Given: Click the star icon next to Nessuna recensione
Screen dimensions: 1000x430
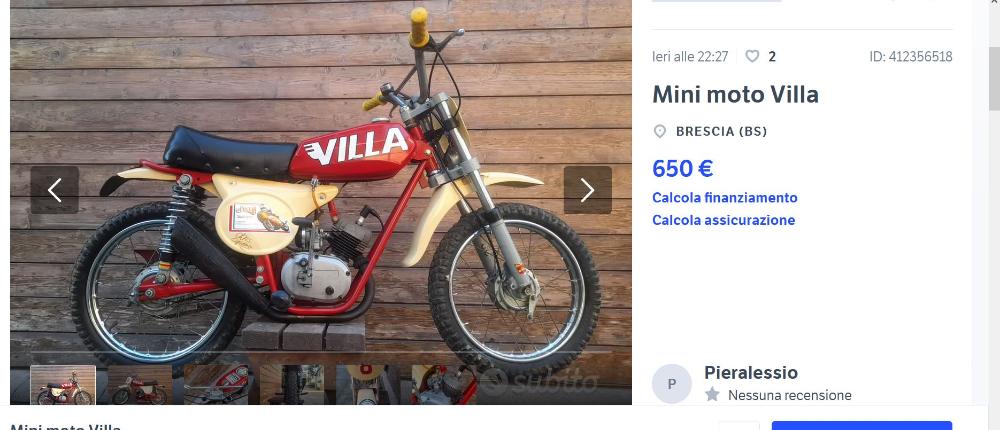Looking at the screenshot, I should 712,394.
